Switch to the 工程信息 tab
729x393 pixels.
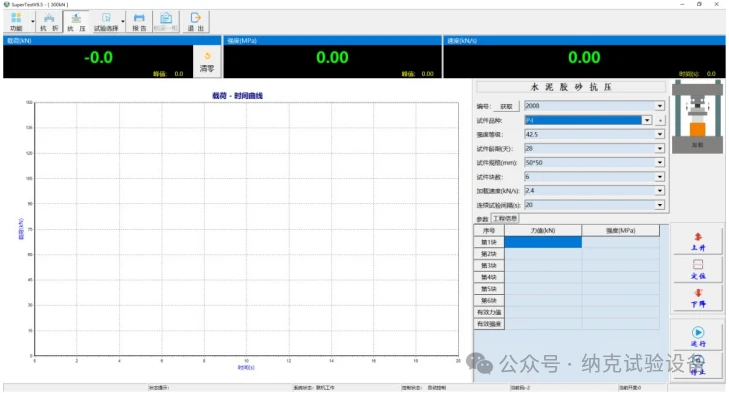coord(505,219)
